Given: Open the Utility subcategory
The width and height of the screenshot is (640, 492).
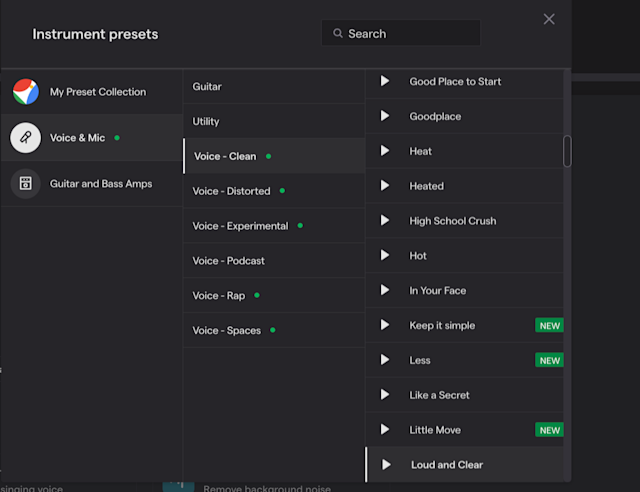Looking at the screenshot, I should point(274,121).
